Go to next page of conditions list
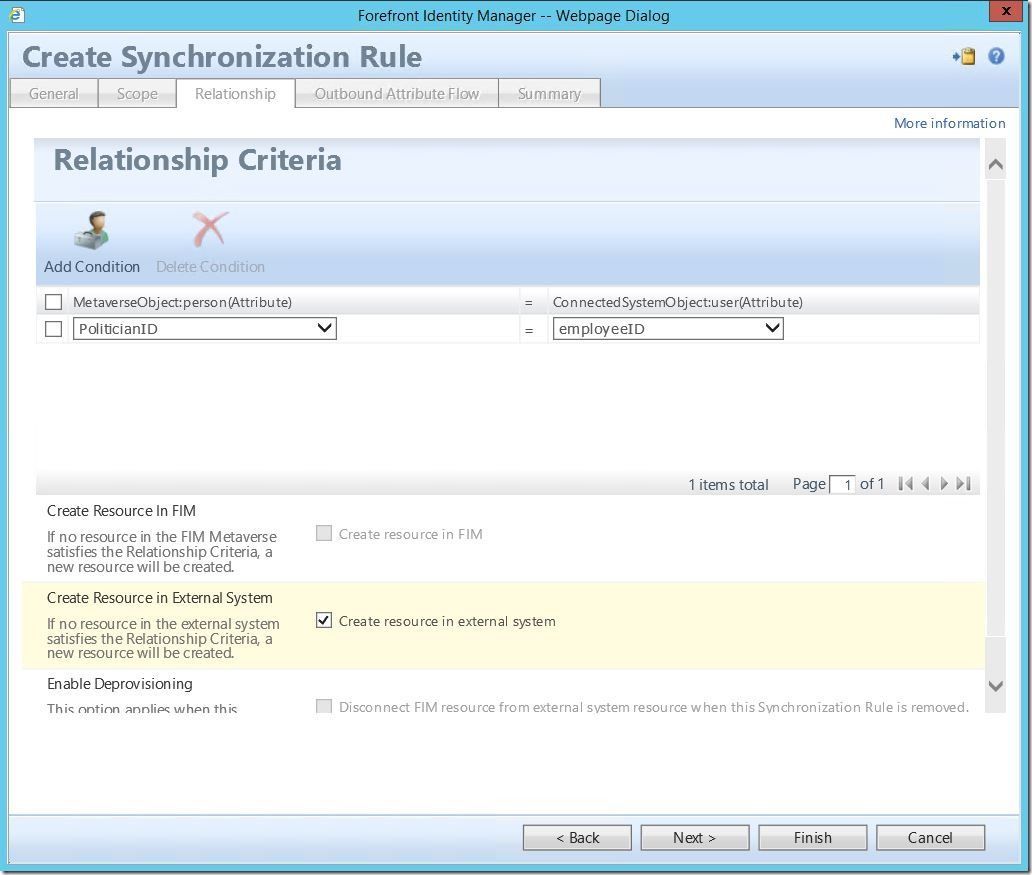The width and height of the screenshot is (1032, 875). [944, 484]
